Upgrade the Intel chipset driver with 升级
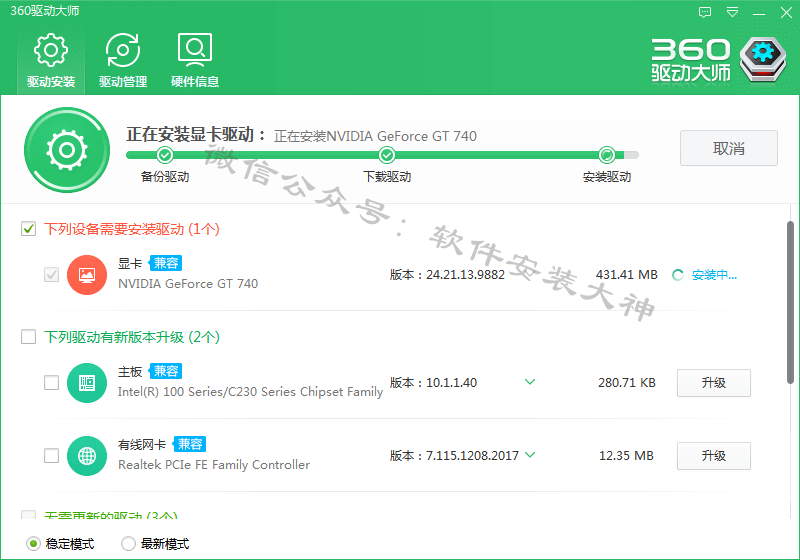Screen dimensions: 800x560 (714, 383)
